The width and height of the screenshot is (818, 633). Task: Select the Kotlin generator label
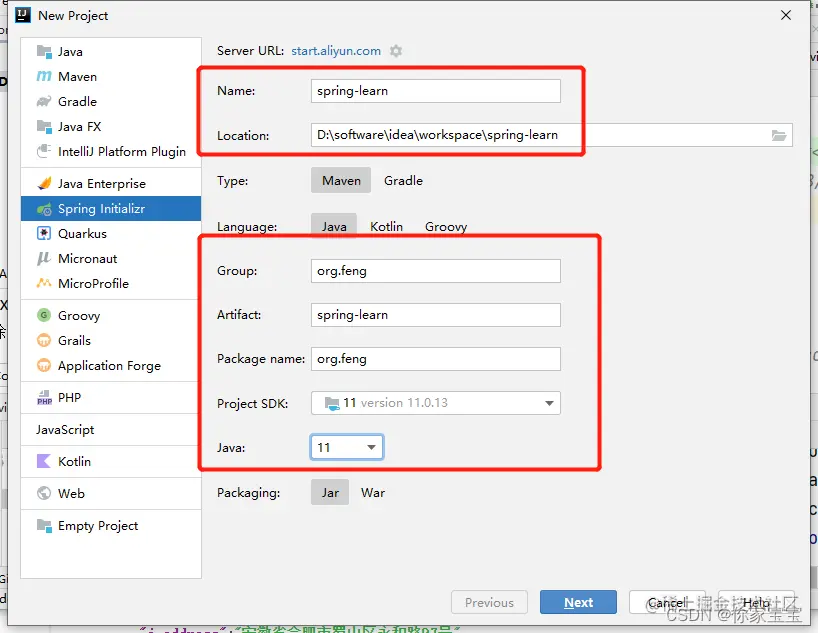point(75,461)
